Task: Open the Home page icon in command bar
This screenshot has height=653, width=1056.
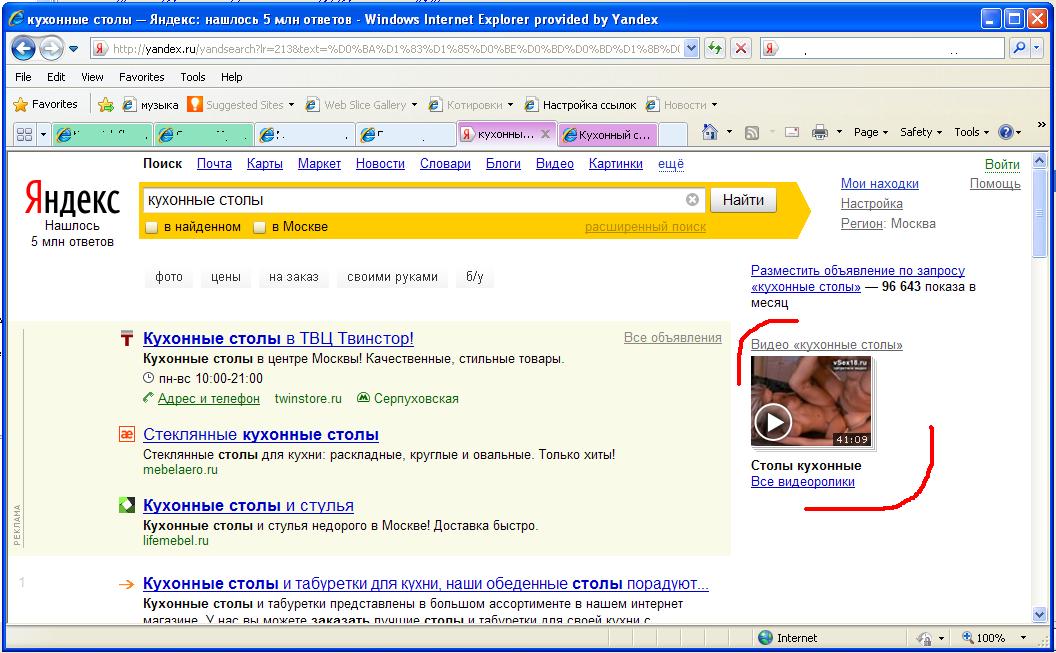Action: (710, 132)
